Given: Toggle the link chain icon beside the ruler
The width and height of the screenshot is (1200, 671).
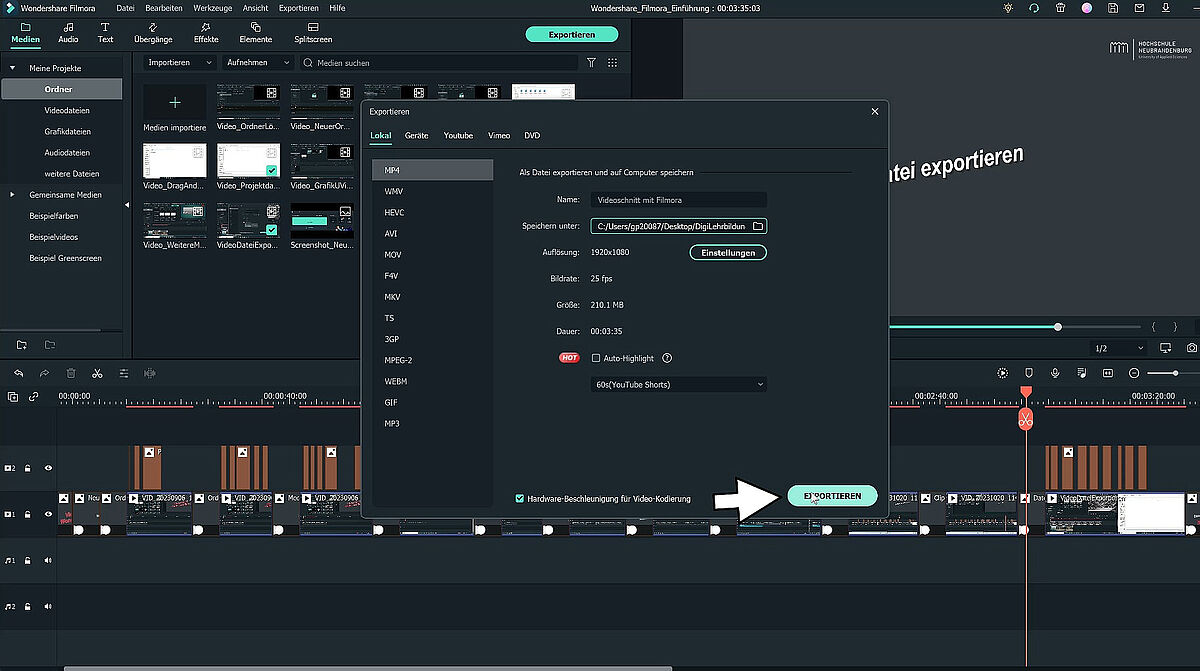Looking at the screenshot, I should coord(34,396).
